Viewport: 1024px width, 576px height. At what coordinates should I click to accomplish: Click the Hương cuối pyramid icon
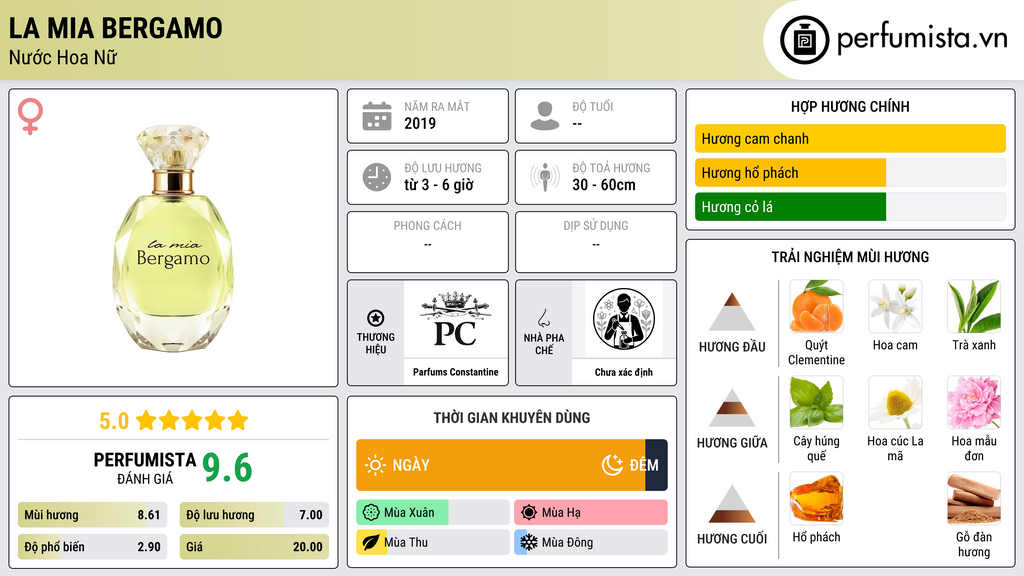click(732, 504)
